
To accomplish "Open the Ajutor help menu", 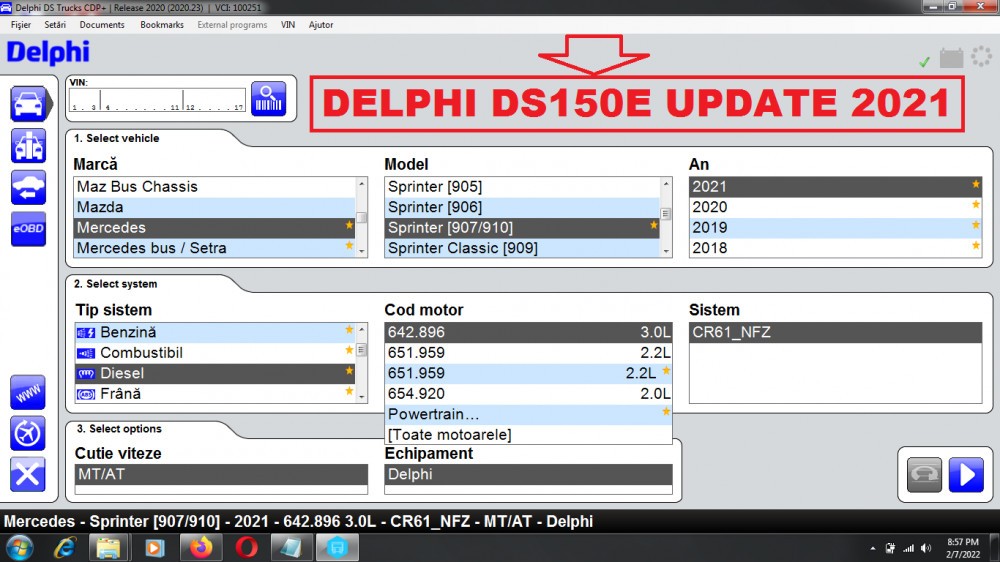I will coord(321,25).
